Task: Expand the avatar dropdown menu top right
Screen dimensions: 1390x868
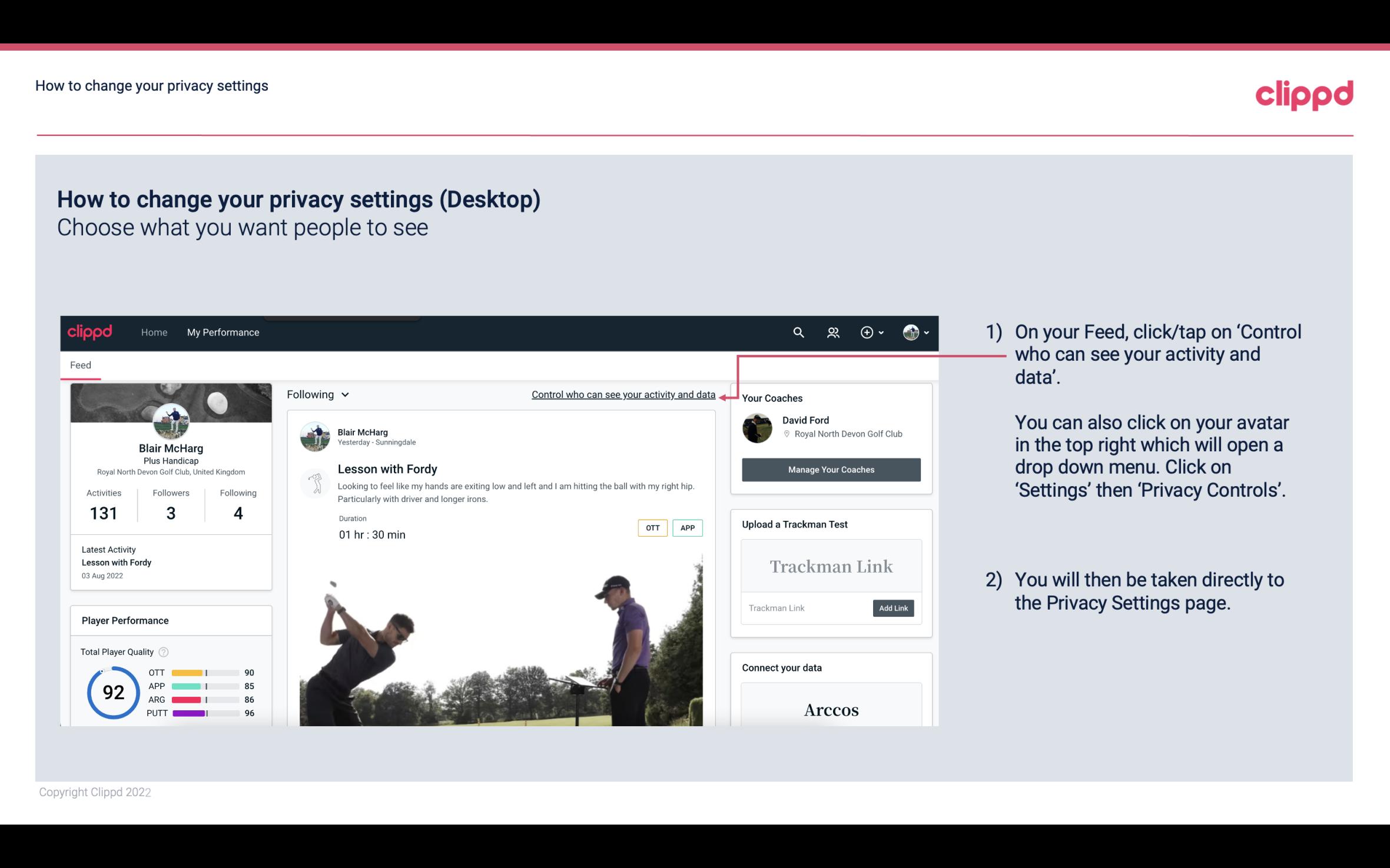Action: pyautogui.click(x=917, y=332)
